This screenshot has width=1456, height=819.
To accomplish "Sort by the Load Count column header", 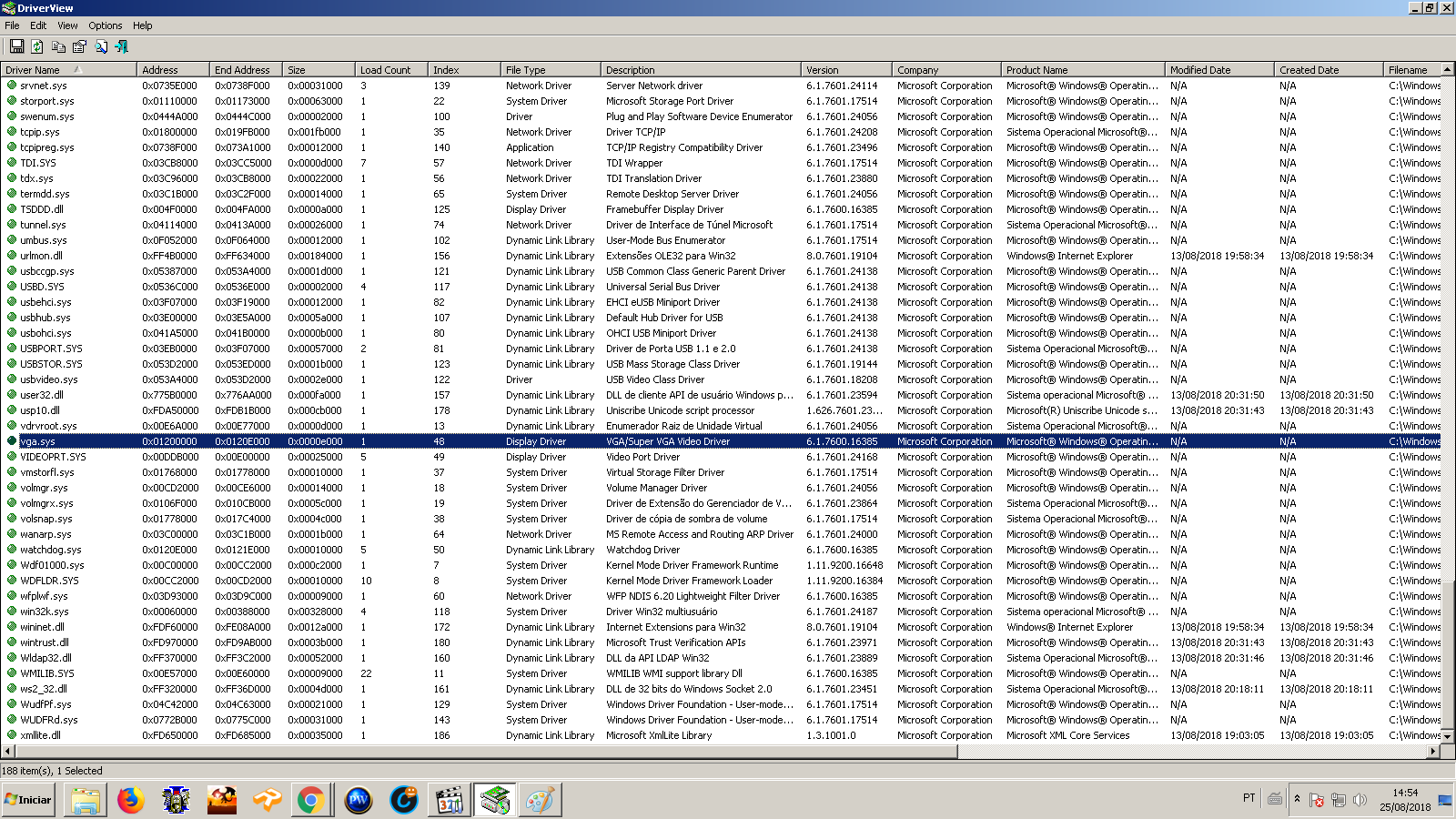I will click(385, 70).
